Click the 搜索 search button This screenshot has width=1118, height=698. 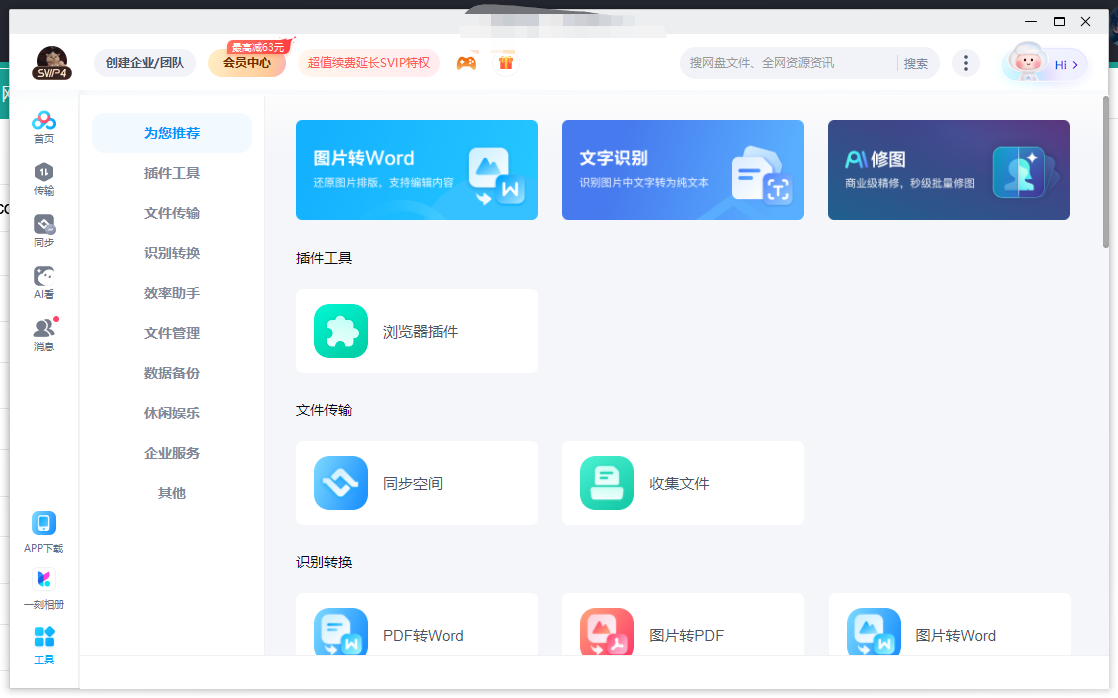(x=916, y=63)
